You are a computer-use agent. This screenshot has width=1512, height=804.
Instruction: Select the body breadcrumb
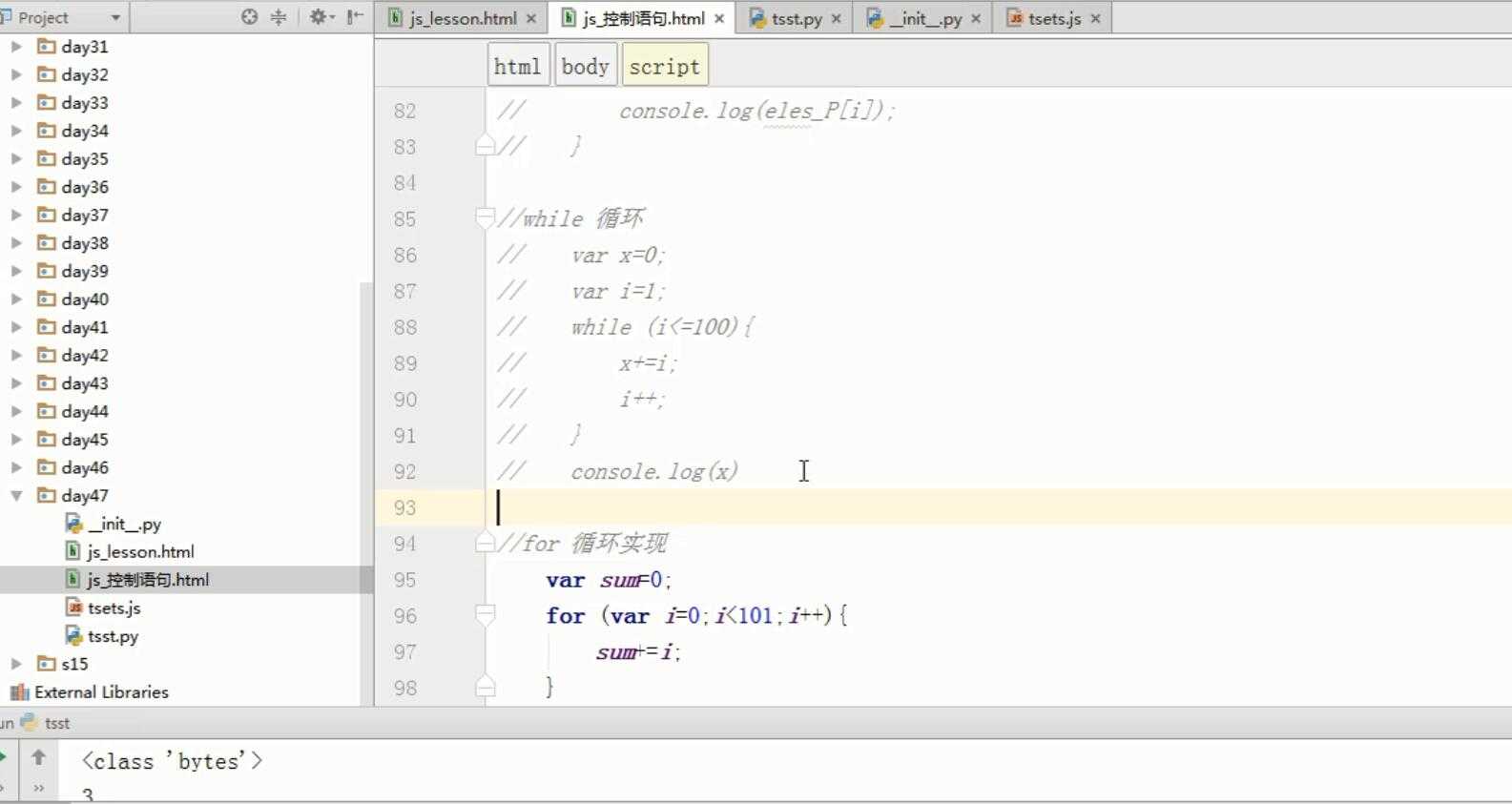click(585, 66)
